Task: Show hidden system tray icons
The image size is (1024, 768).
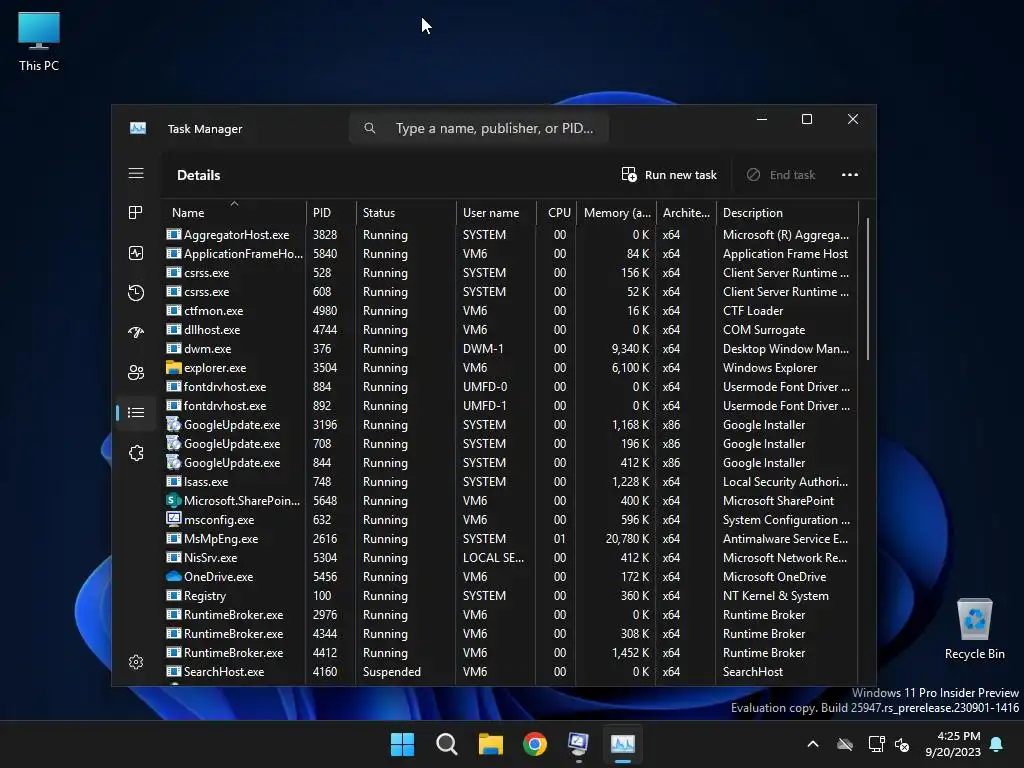Action: pos(813,744)
